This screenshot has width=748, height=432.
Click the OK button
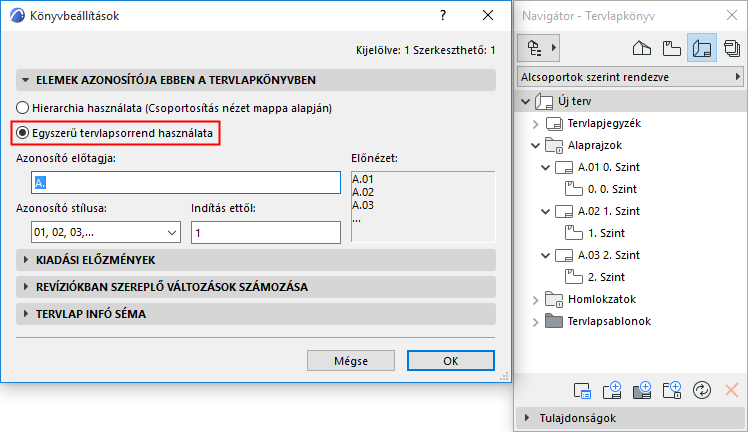450,361
